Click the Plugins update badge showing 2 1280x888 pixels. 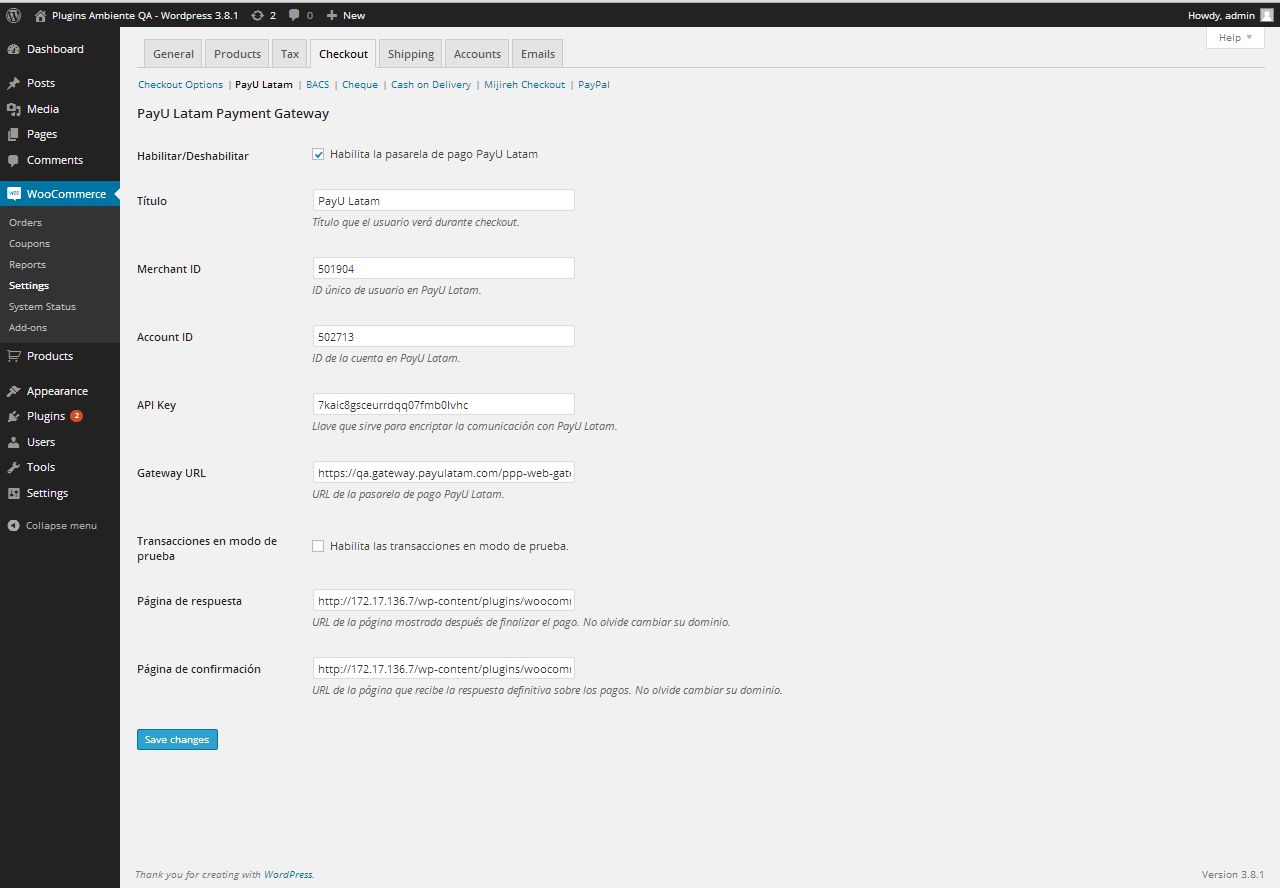77,416
